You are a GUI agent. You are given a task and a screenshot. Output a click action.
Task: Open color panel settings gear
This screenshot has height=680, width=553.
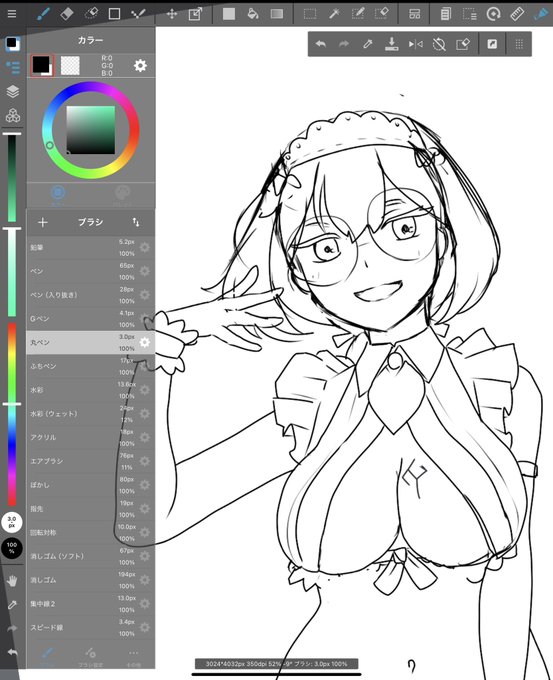coord(140,66)
